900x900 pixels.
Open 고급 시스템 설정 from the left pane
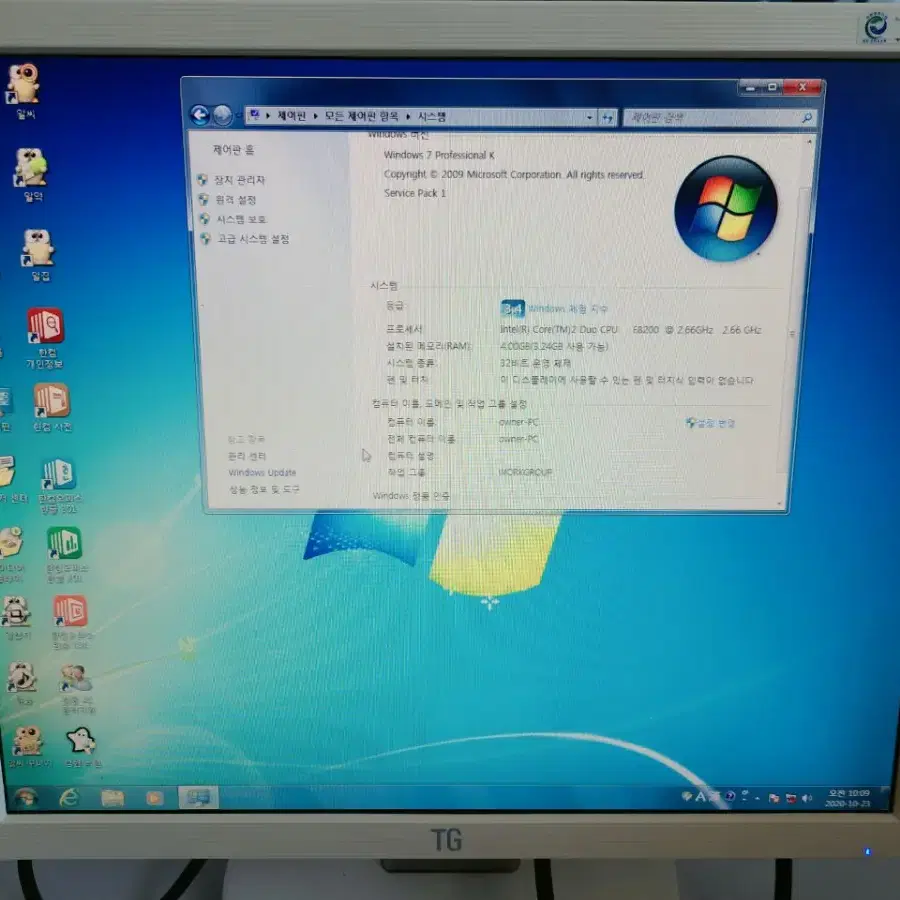tap(253, 239)
